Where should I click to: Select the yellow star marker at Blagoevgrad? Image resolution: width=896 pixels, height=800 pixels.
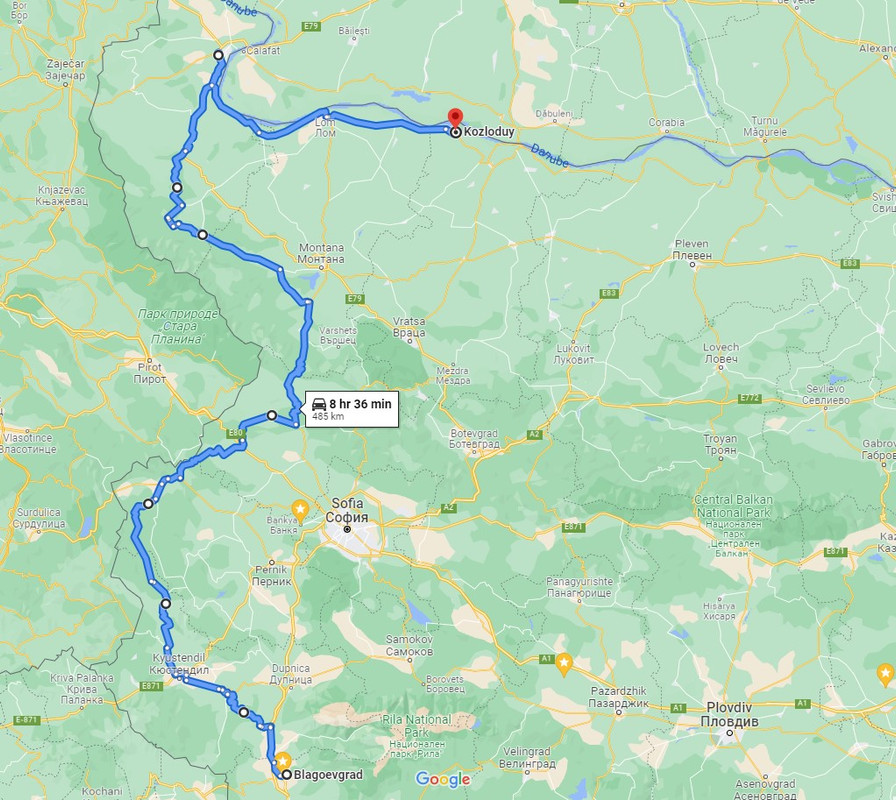click(x=283, y=762)
